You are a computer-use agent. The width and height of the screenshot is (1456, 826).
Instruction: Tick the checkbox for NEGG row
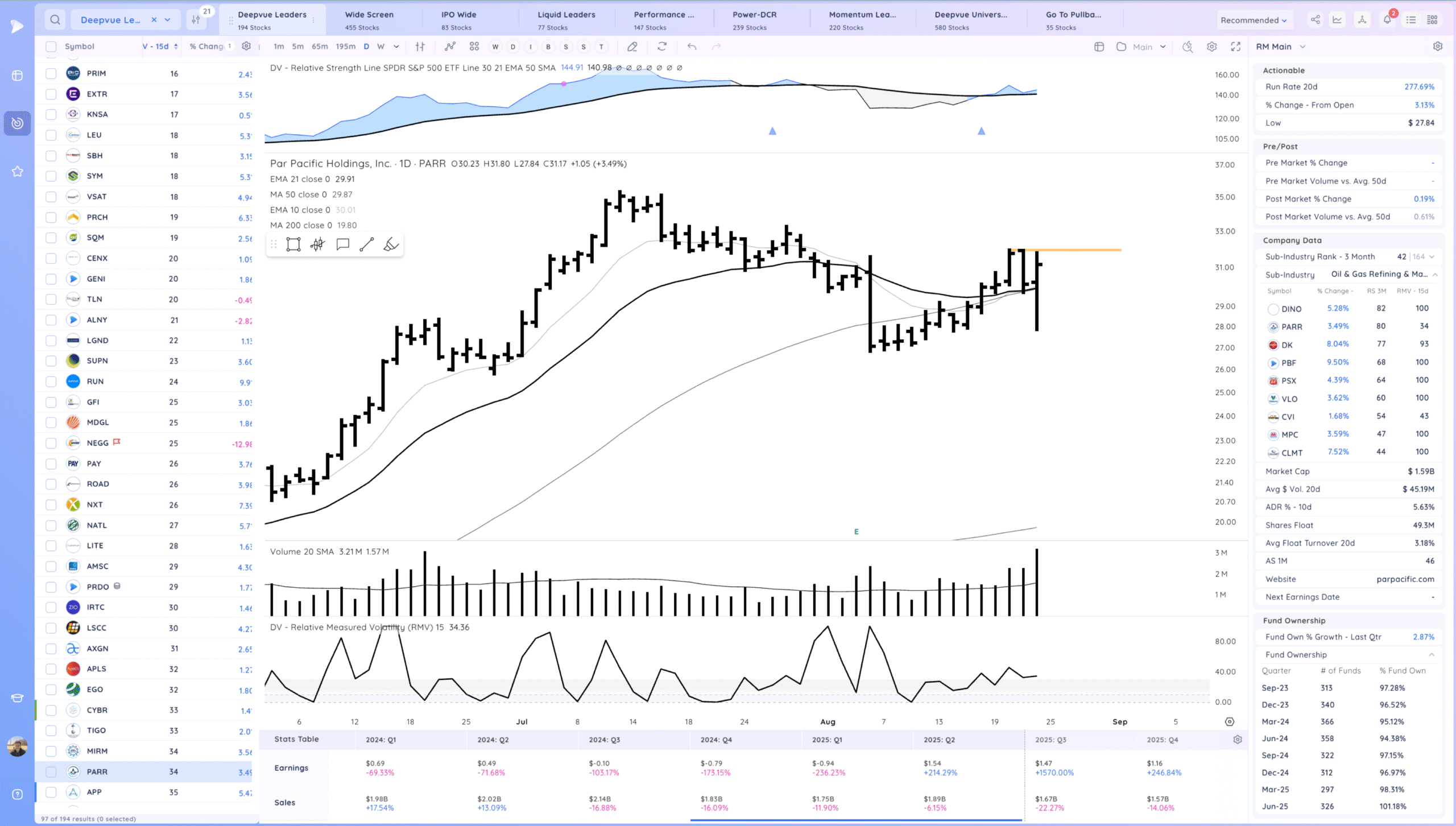(x=51, y=443)
